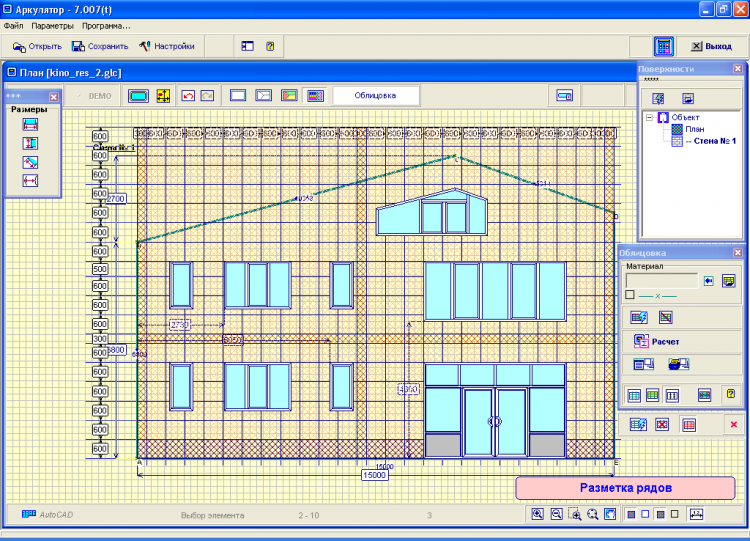750x541 pixels.
Task: Click the Сохранить toolbar button
Action: click(100, 46)
